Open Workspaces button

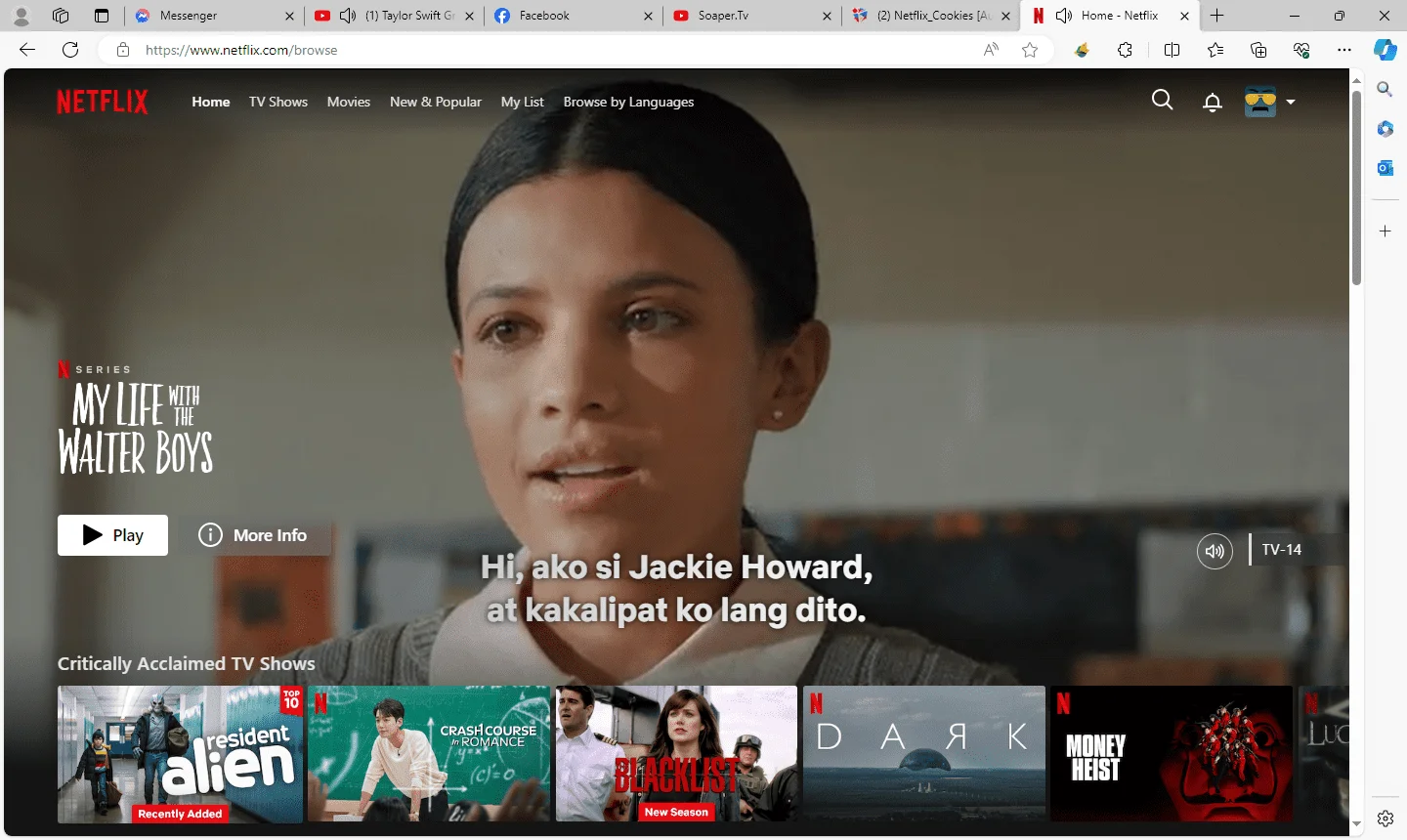point(61,16)
